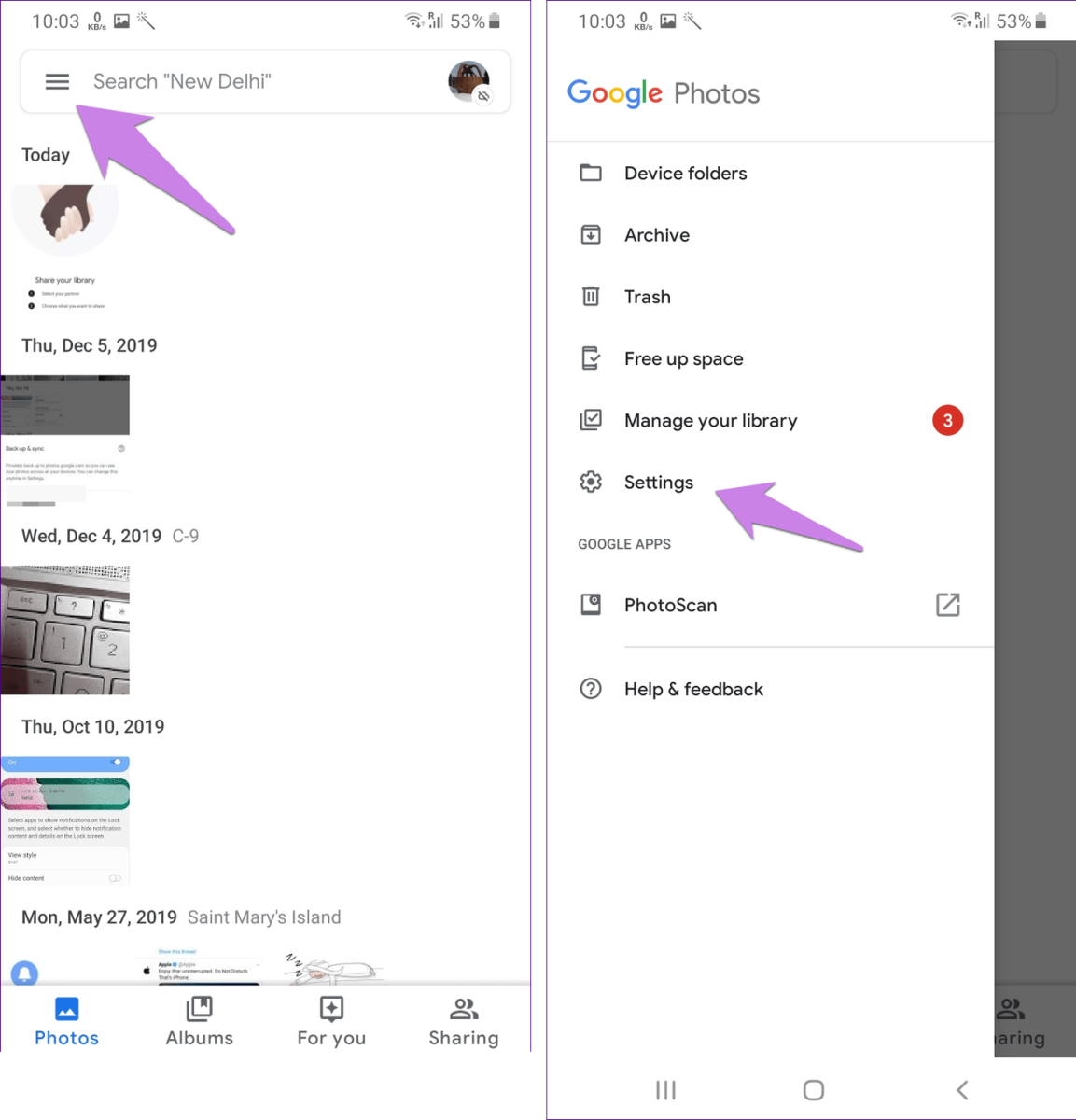
Task: Click the Trash bin icon
Action: point(591,296)
